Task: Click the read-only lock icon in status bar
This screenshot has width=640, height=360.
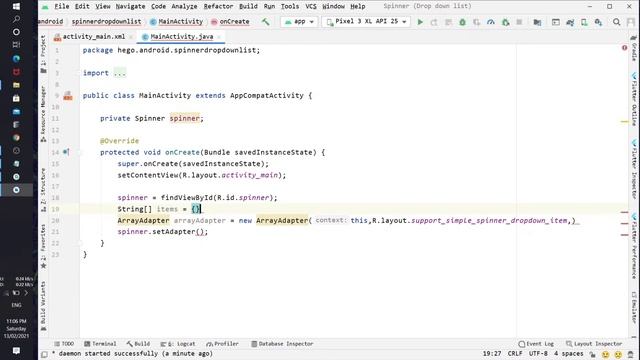Action: coord(592,354)
